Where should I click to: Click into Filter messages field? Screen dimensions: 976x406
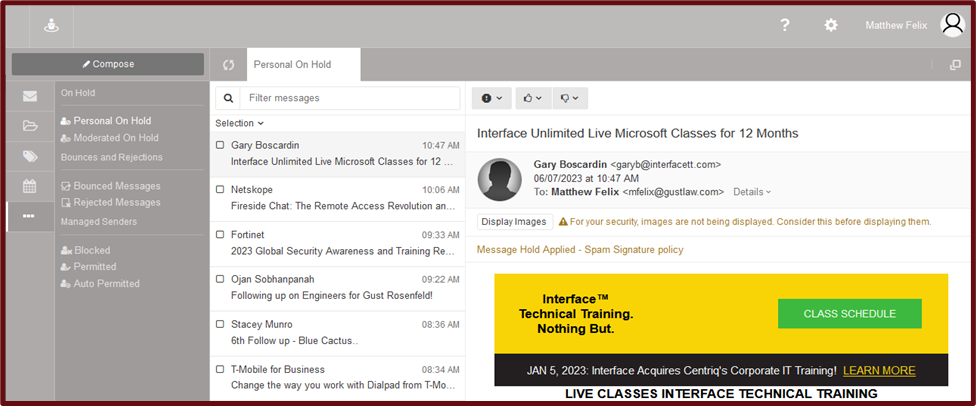[x=350, y=98]
